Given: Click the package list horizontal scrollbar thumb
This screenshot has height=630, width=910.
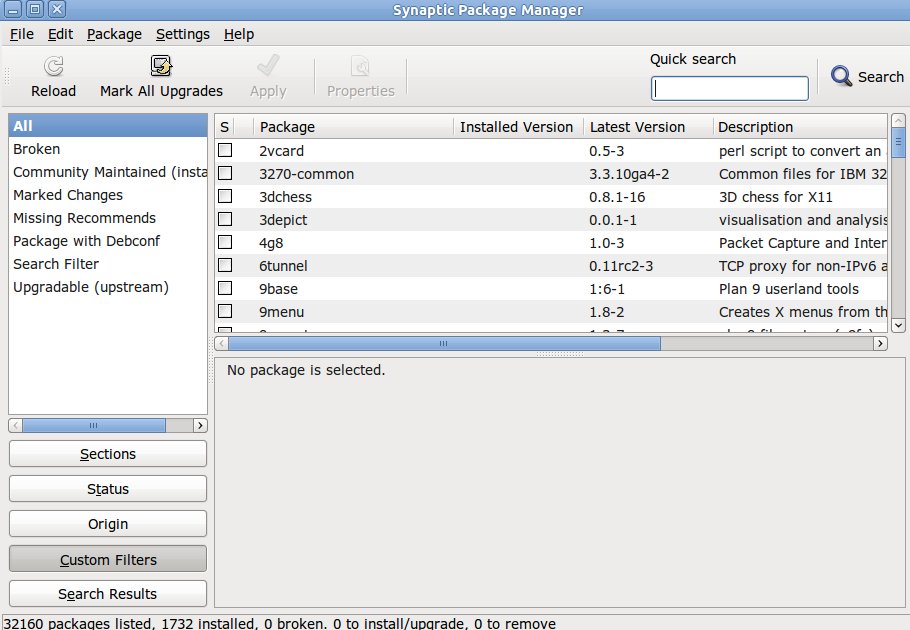Looking at the screenshot, I should pyautogui.click(x=444, y=343).
